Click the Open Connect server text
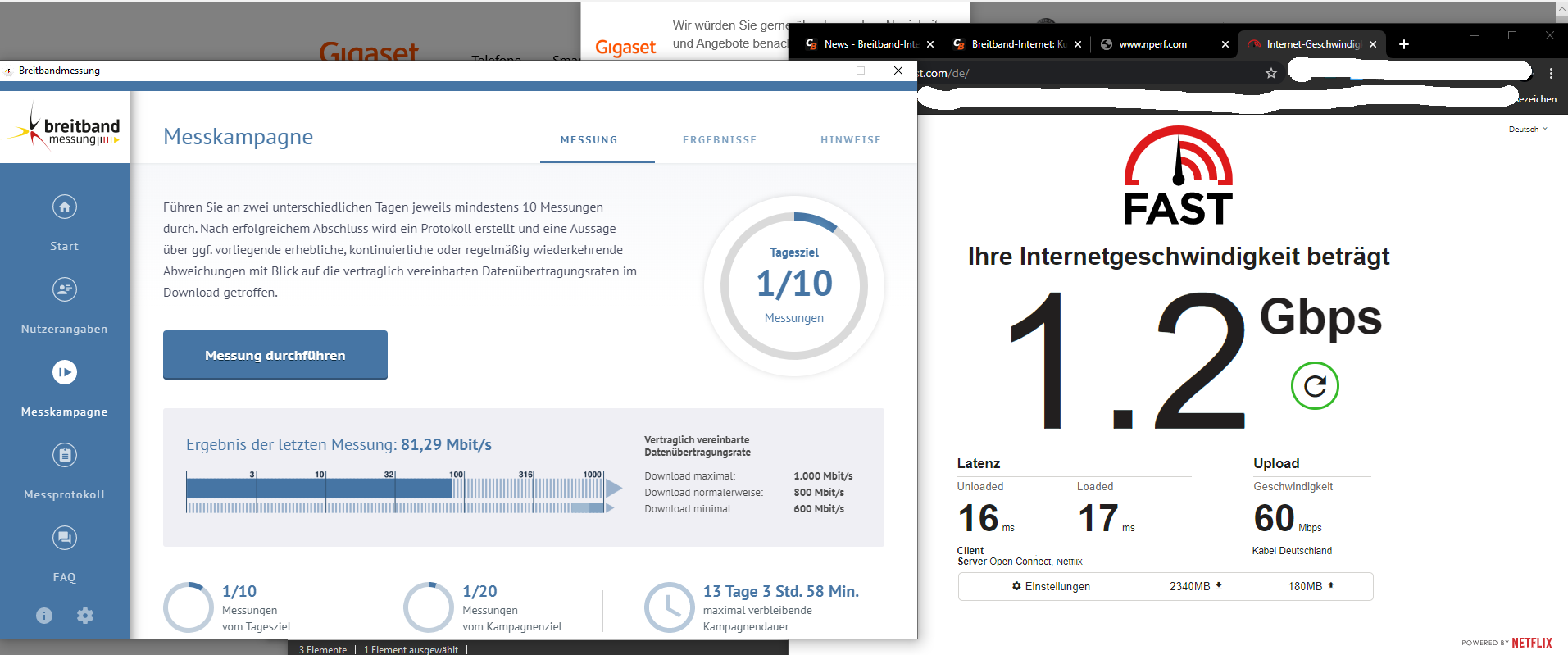The image size is (1568, 655). tap(1020, 562)
